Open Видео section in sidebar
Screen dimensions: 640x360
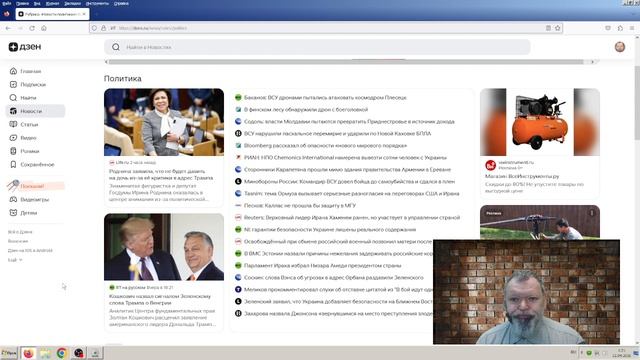[28, 138]
